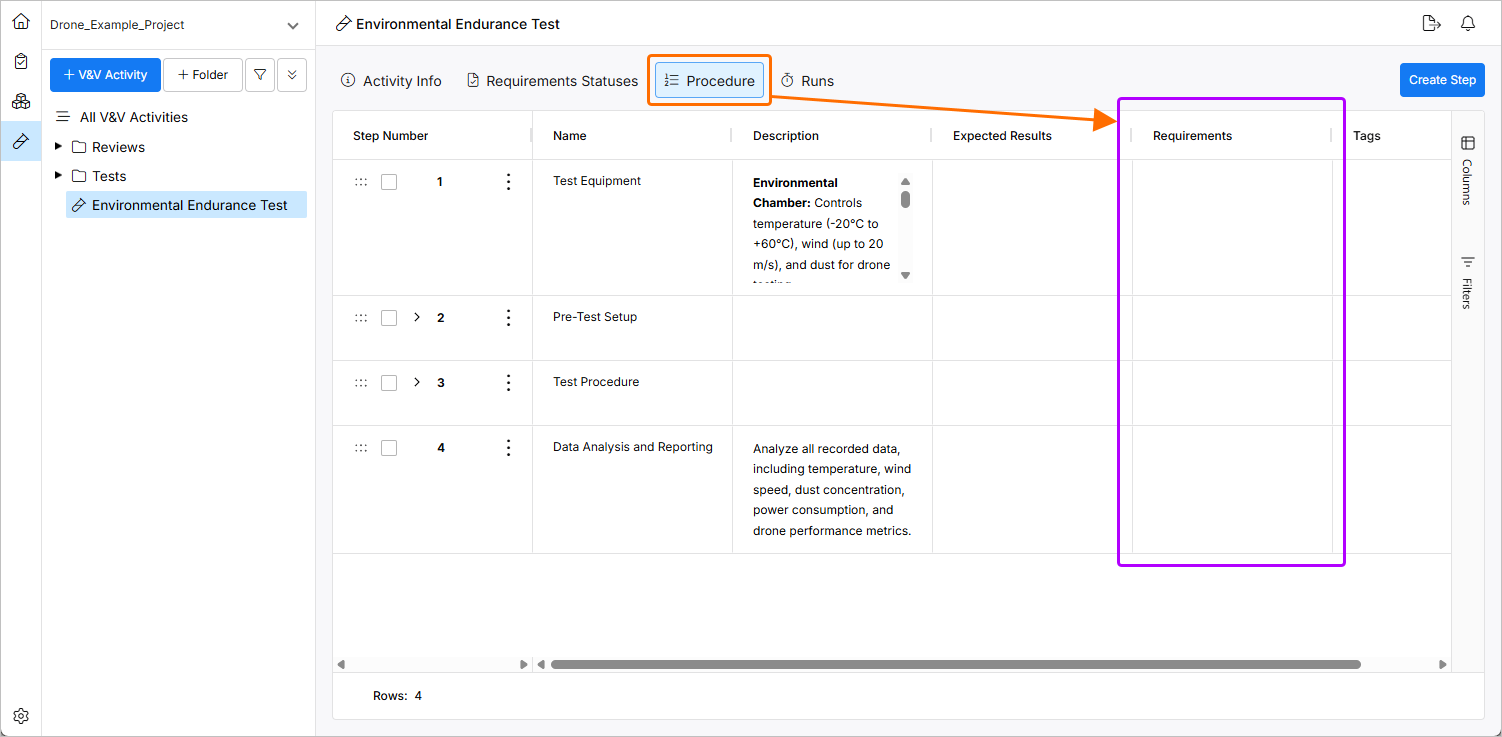Open settings gear at bottom left

coord(21,716)
